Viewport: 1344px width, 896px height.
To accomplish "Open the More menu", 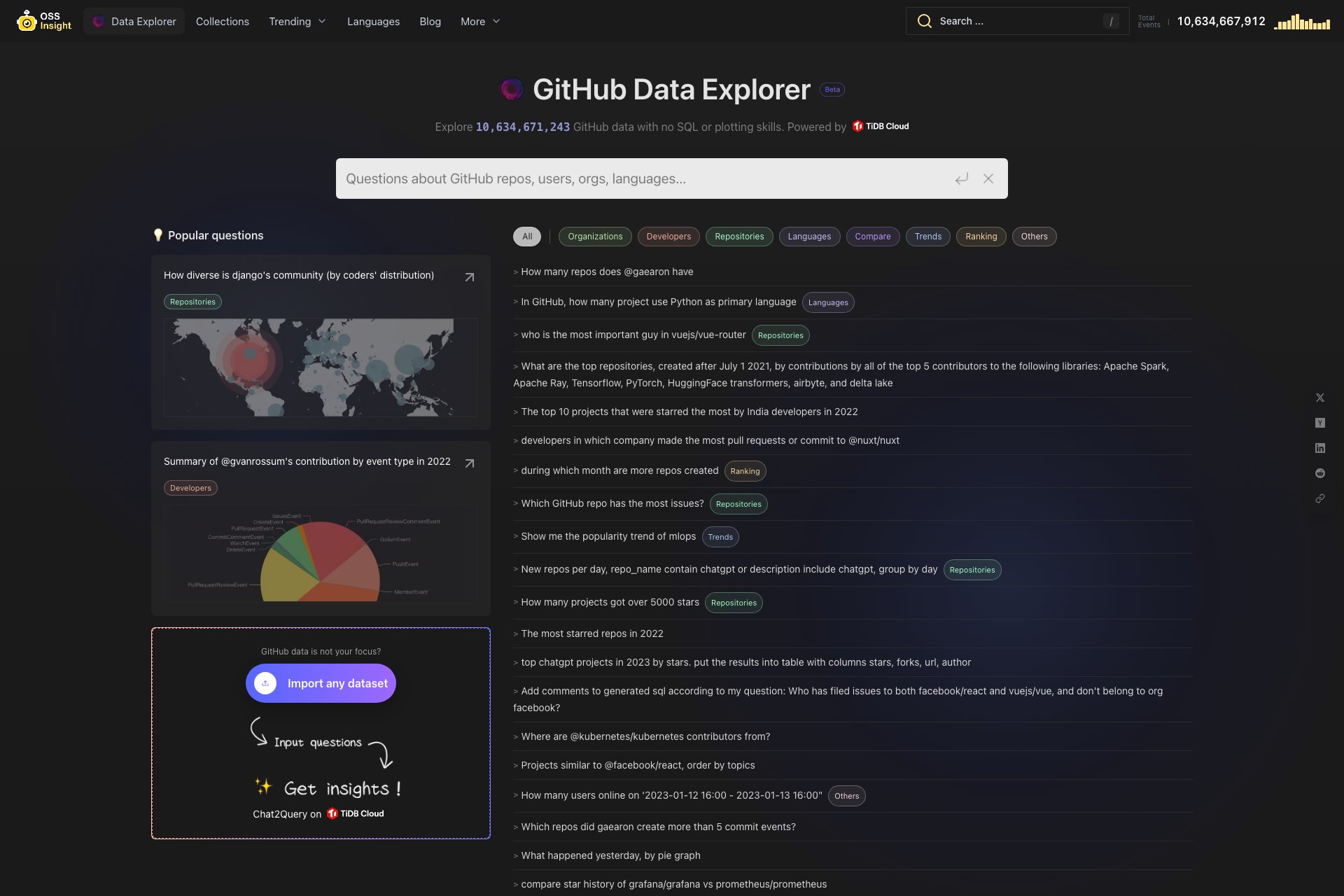I will tap(480, 21).
